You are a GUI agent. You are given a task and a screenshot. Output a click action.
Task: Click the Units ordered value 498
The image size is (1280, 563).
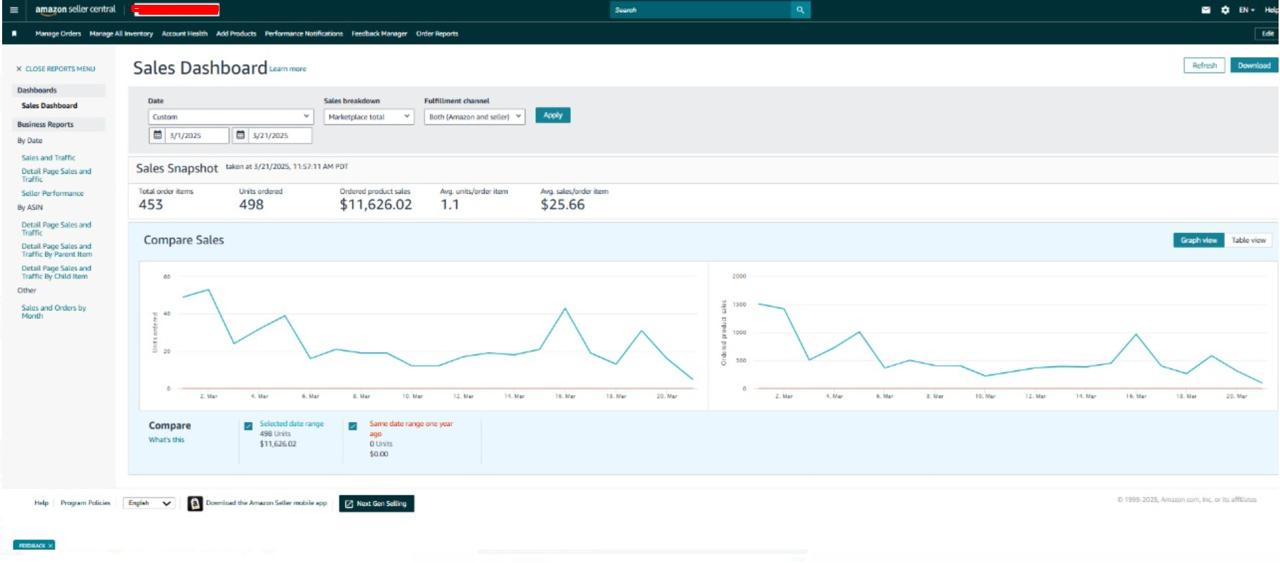[251, 205]
